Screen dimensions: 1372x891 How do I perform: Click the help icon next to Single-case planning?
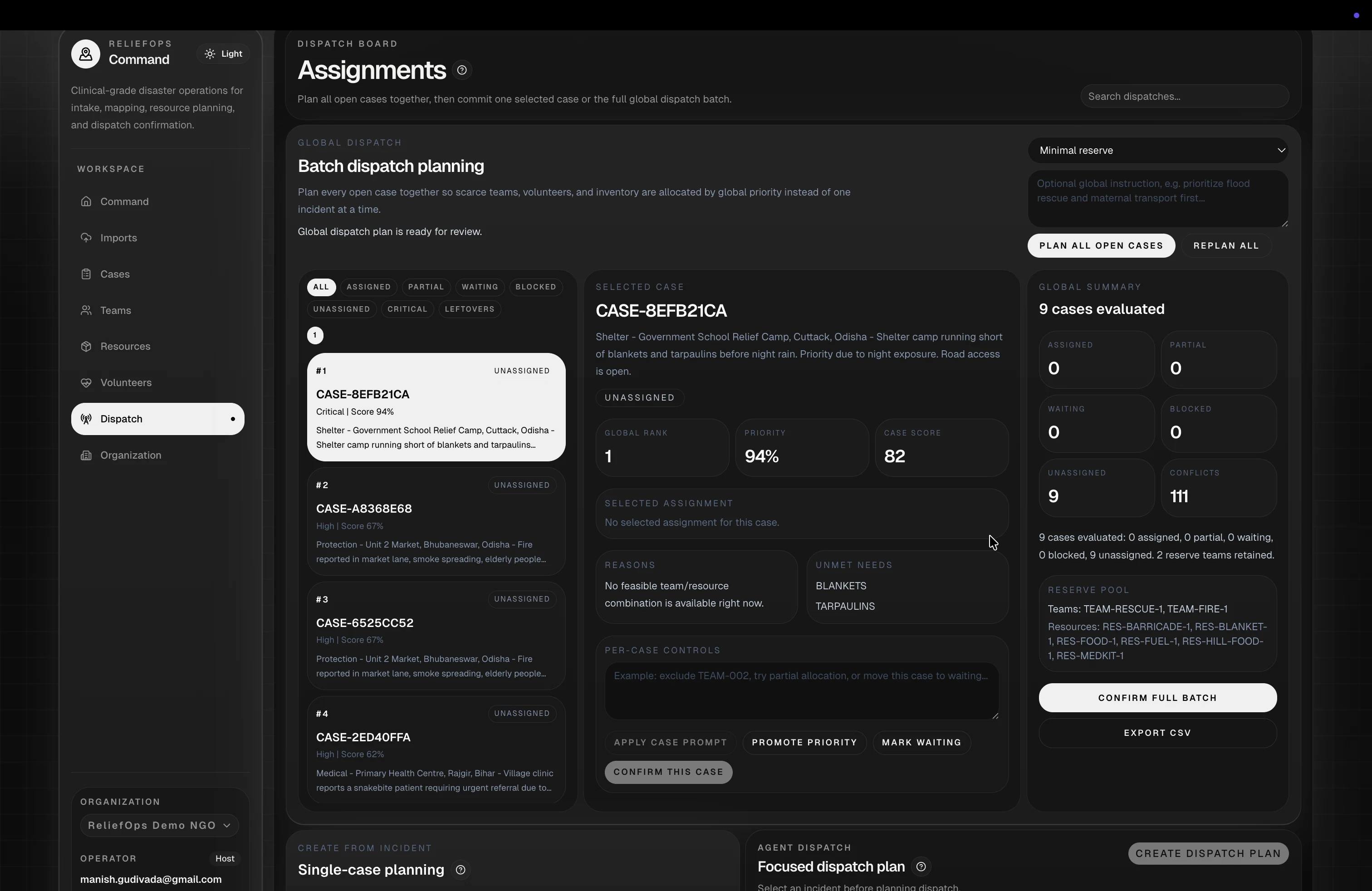tap(461, 870)
